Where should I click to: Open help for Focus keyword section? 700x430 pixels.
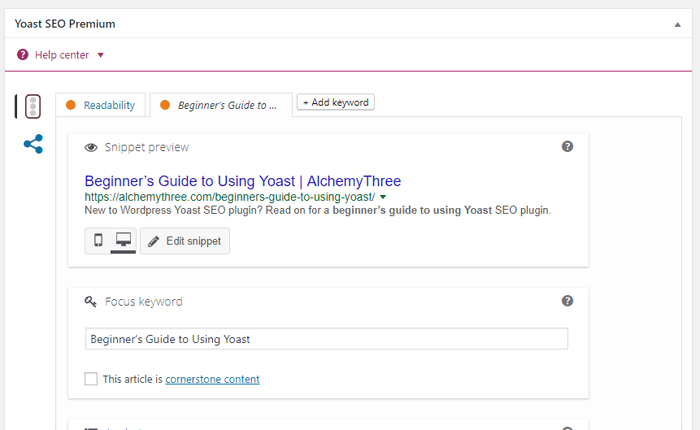point(567,301)
